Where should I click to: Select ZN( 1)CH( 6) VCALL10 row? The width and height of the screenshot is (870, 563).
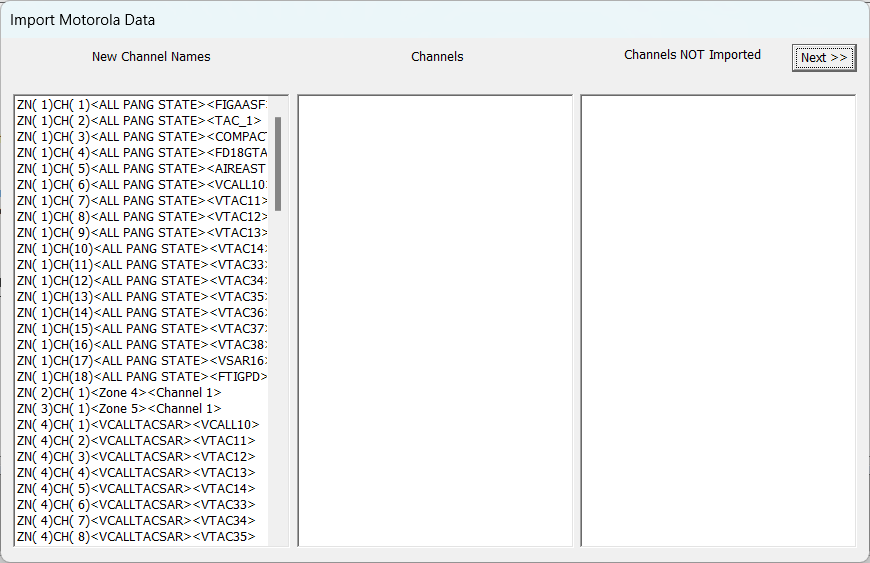point(142,185)
